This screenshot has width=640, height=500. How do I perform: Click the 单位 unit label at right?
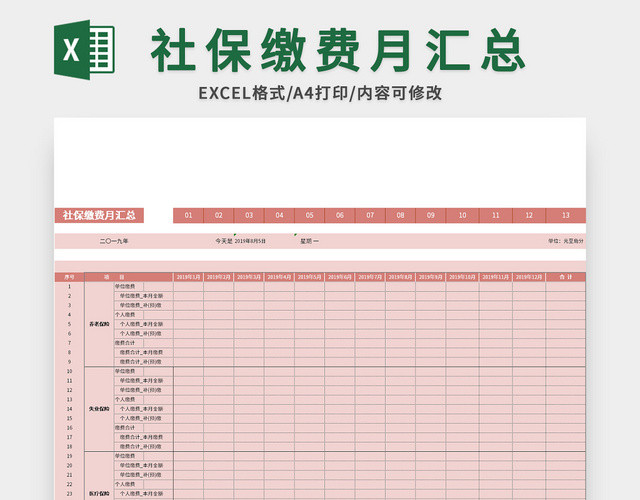(566, 241)
